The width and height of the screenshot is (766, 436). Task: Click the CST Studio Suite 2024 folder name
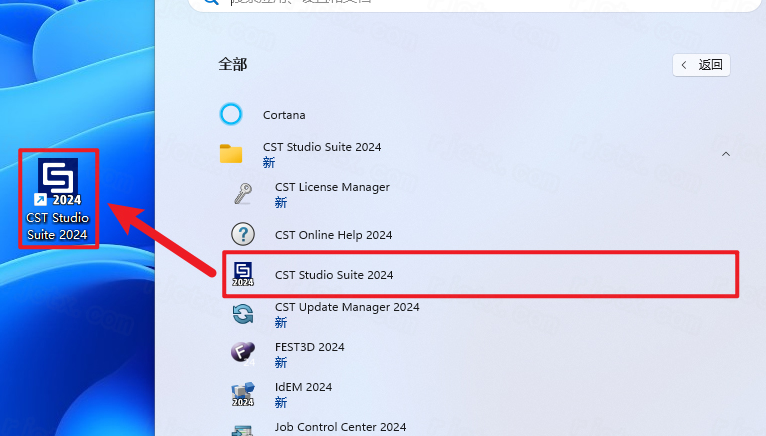click(322, 147)
